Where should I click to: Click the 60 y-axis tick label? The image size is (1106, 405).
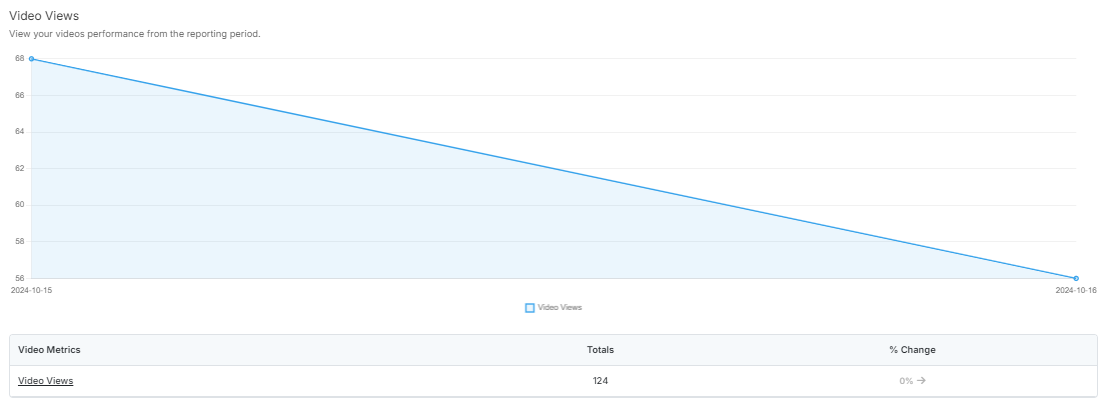pyautogui.click(x=20, y=205)
